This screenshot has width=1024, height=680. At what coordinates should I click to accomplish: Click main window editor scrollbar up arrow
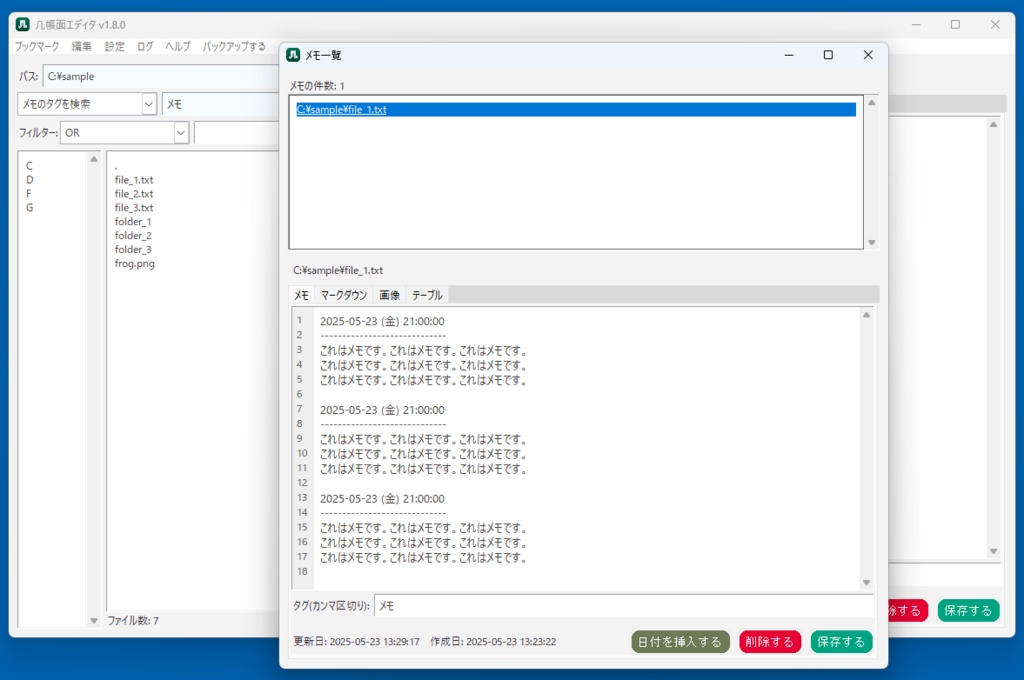pyautogui.click(x=993, y=125)
